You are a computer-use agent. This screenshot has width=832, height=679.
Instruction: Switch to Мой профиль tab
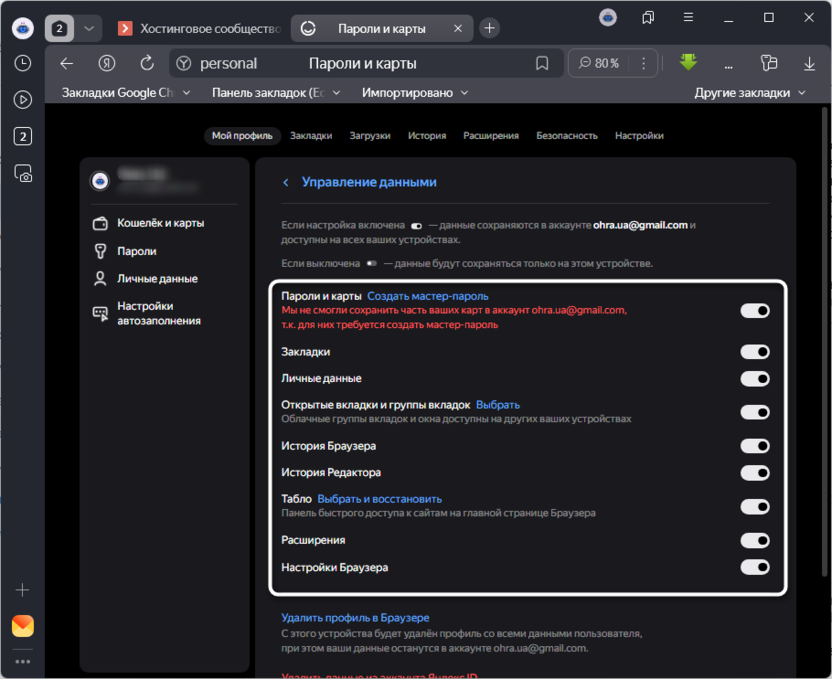pos(242,136)
